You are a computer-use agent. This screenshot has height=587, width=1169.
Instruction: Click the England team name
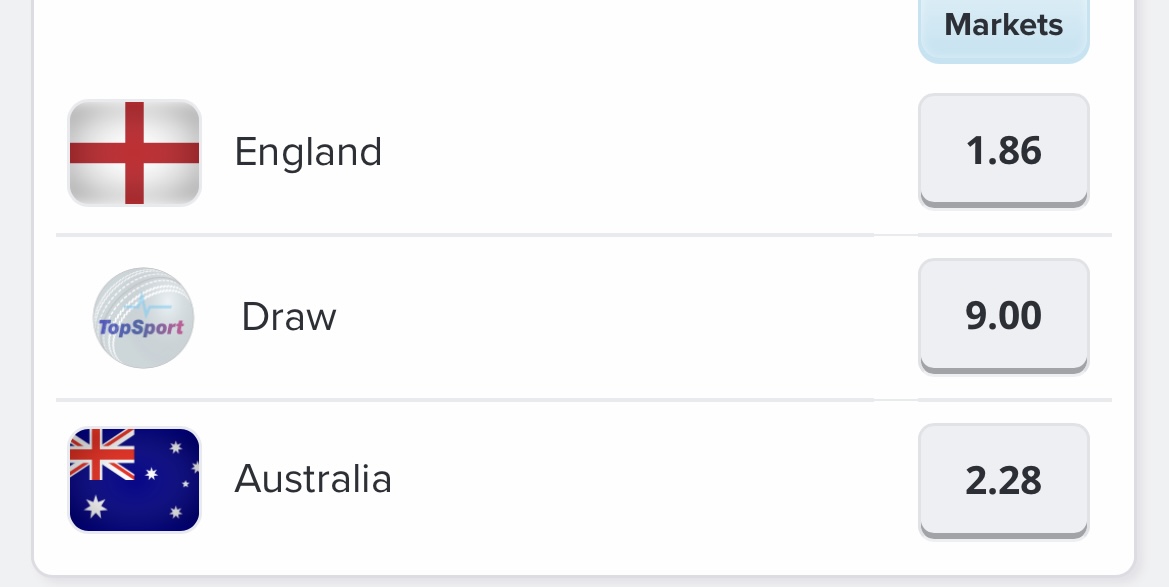[308, 152]
